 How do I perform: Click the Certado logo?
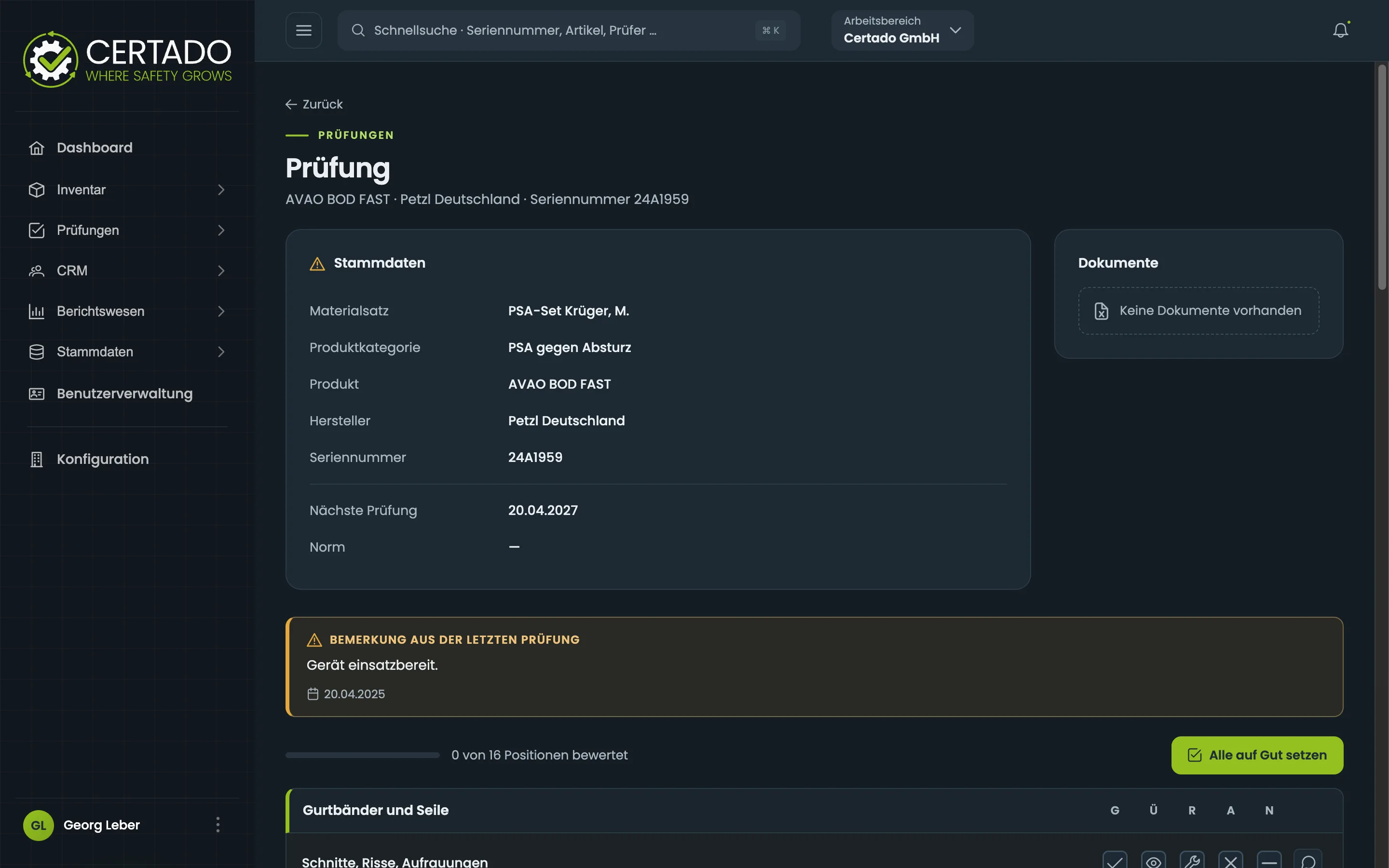point(127,59)
